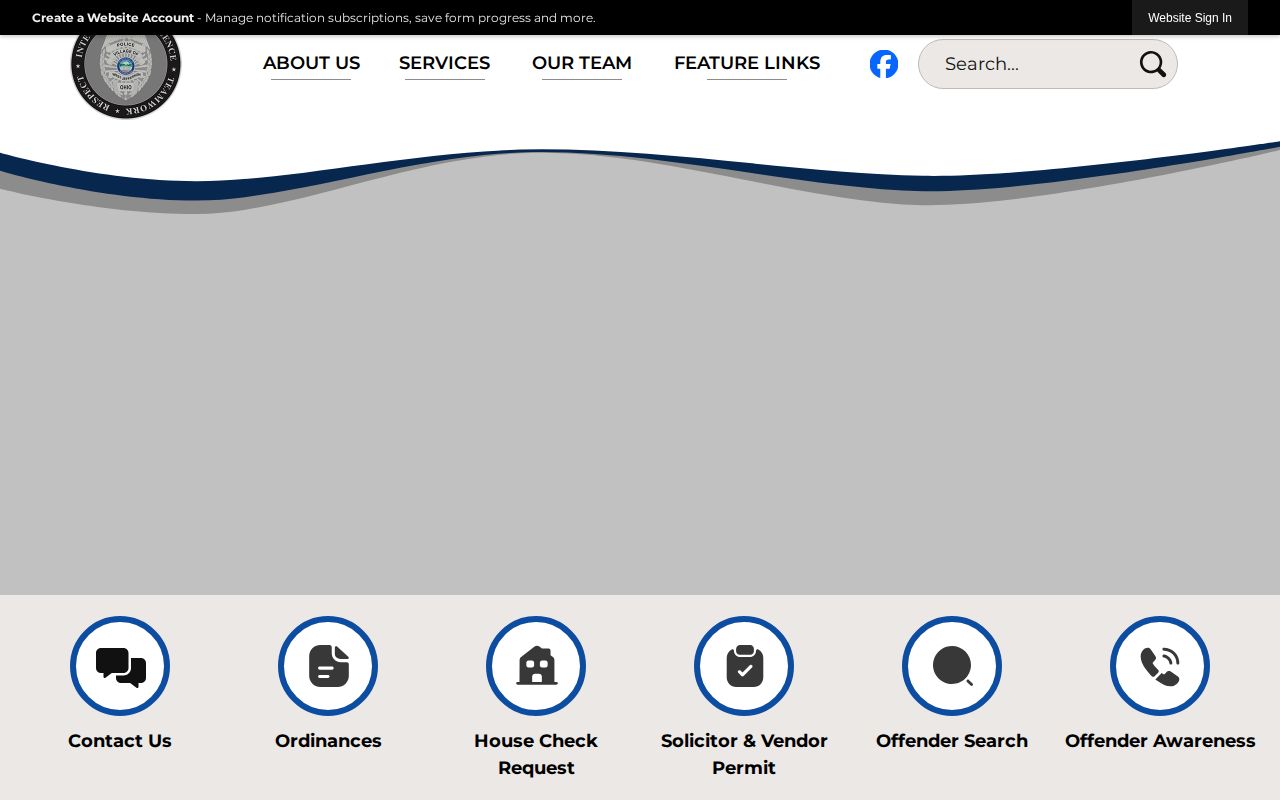Click the Ordinances text label
This screenshot has height=800, width=1280.
click(x=328, y=741)
